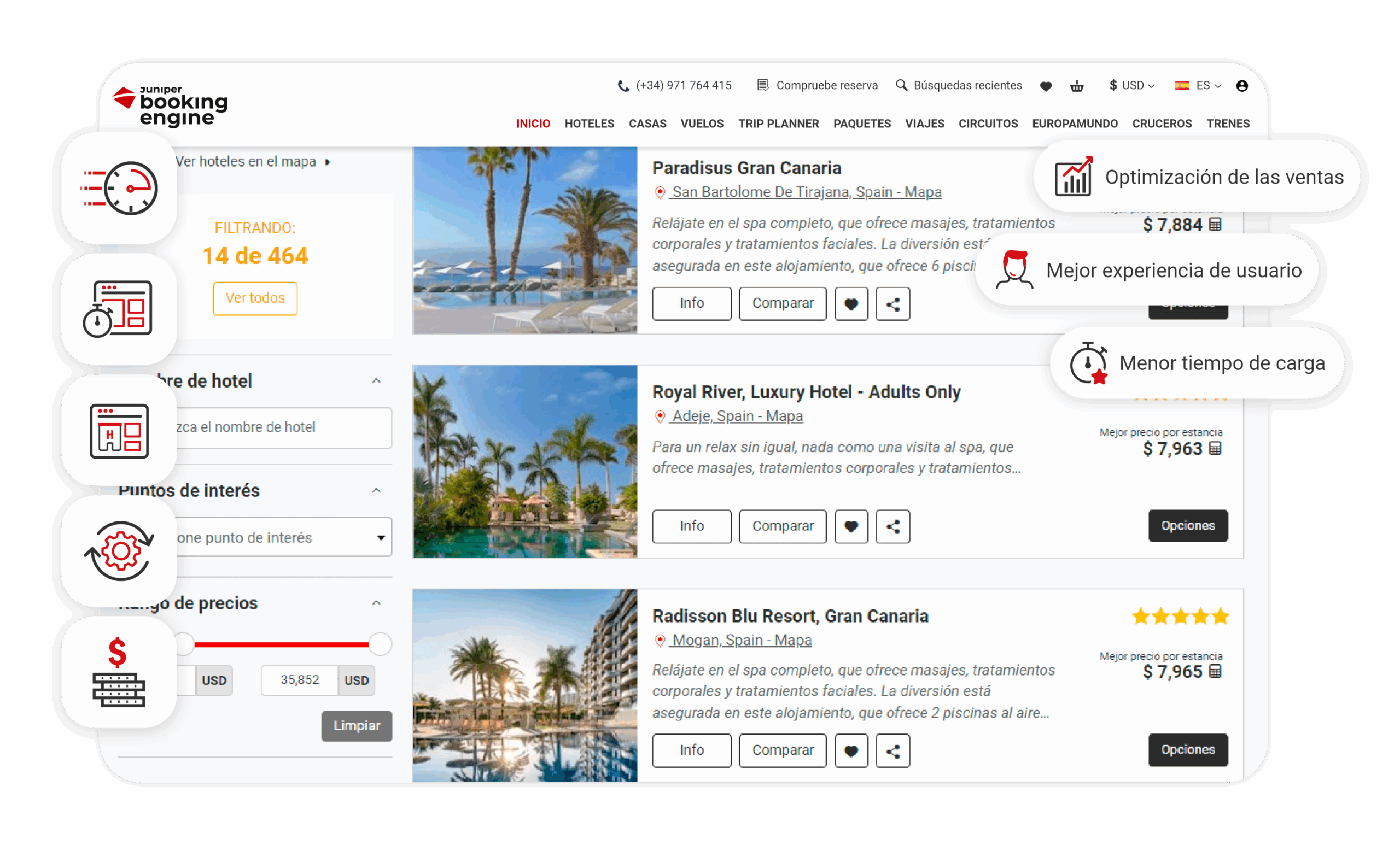Open the shopping basket icon
The height and width of the screenshot is (845, 1400).
point(1077,86)
